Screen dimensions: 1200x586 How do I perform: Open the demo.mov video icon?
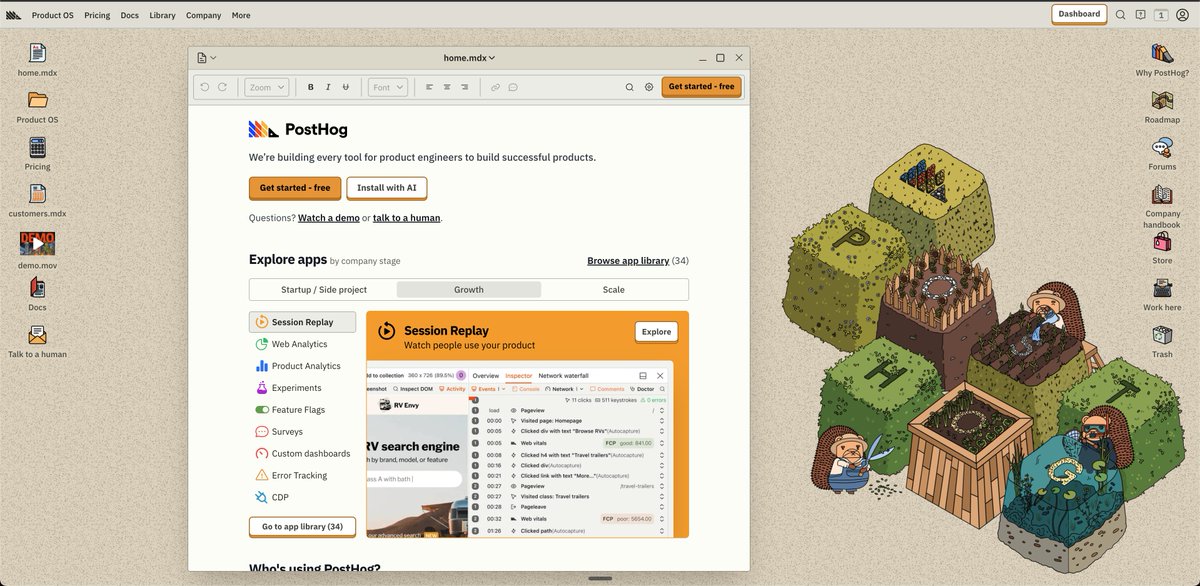pyautogui.click(x=38, y=243)
